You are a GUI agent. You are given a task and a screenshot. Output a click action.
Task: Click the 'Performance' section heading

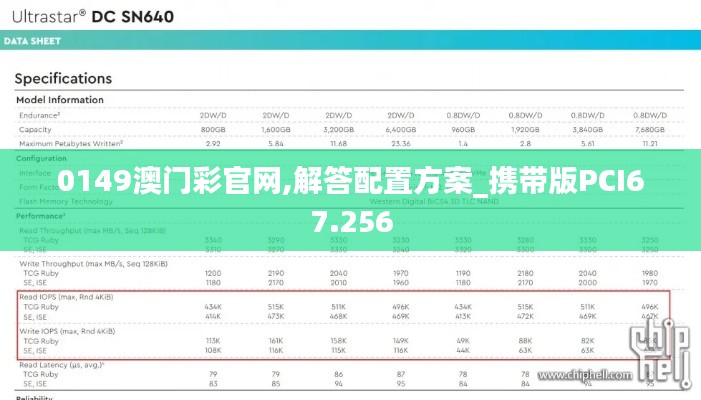pos(41,216)
